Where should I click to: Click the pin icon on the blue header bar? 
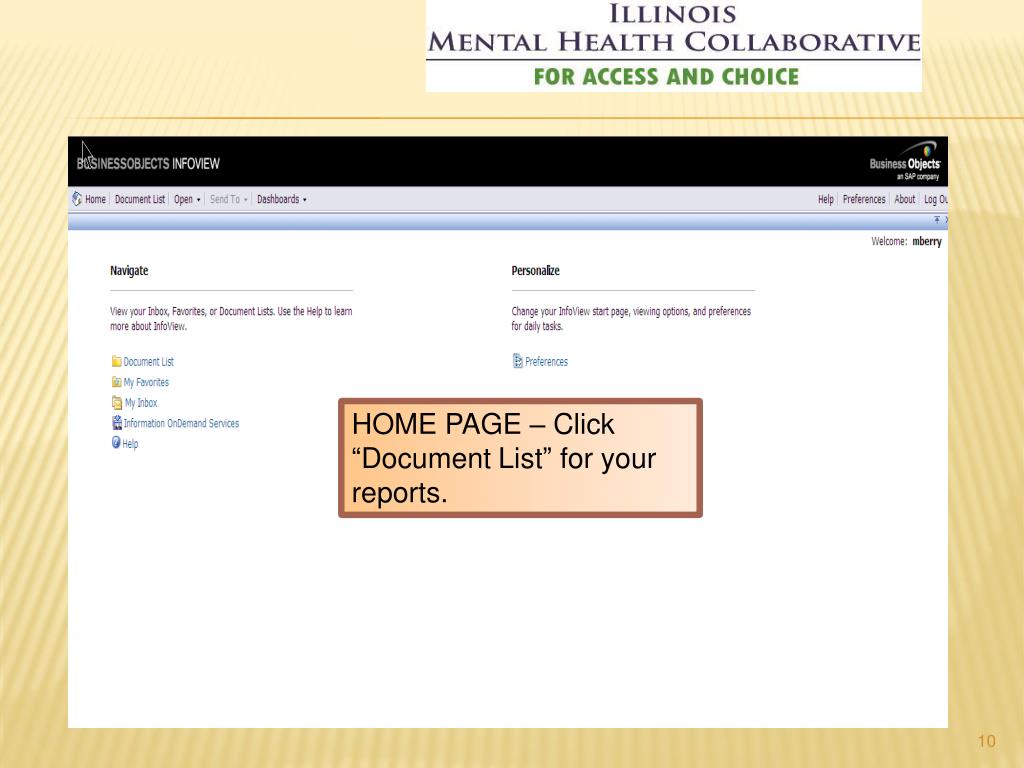point(937,220)
